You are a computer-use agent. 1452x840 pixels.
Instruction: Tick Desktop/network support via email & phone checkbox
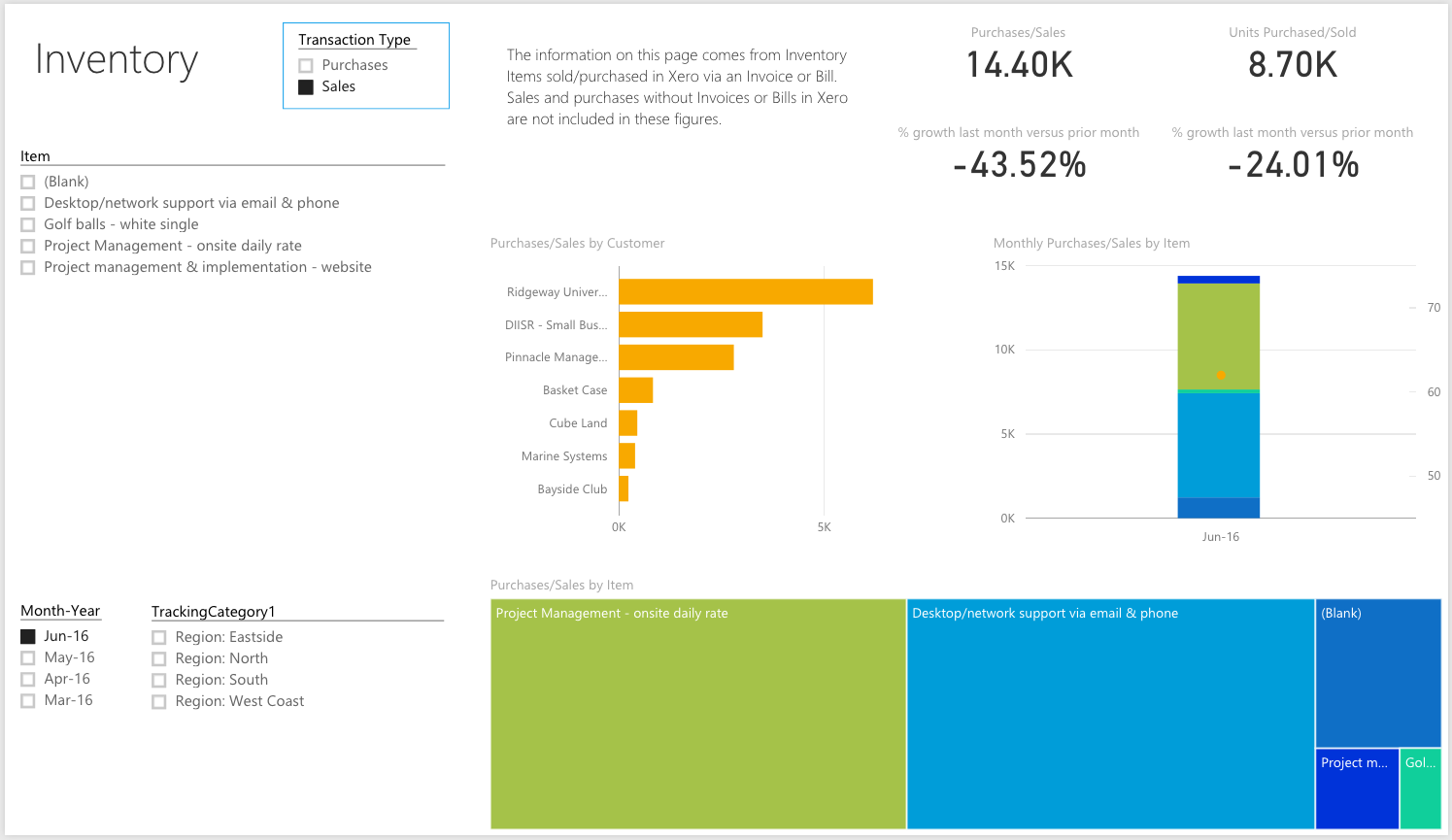(x=28, y=203)
